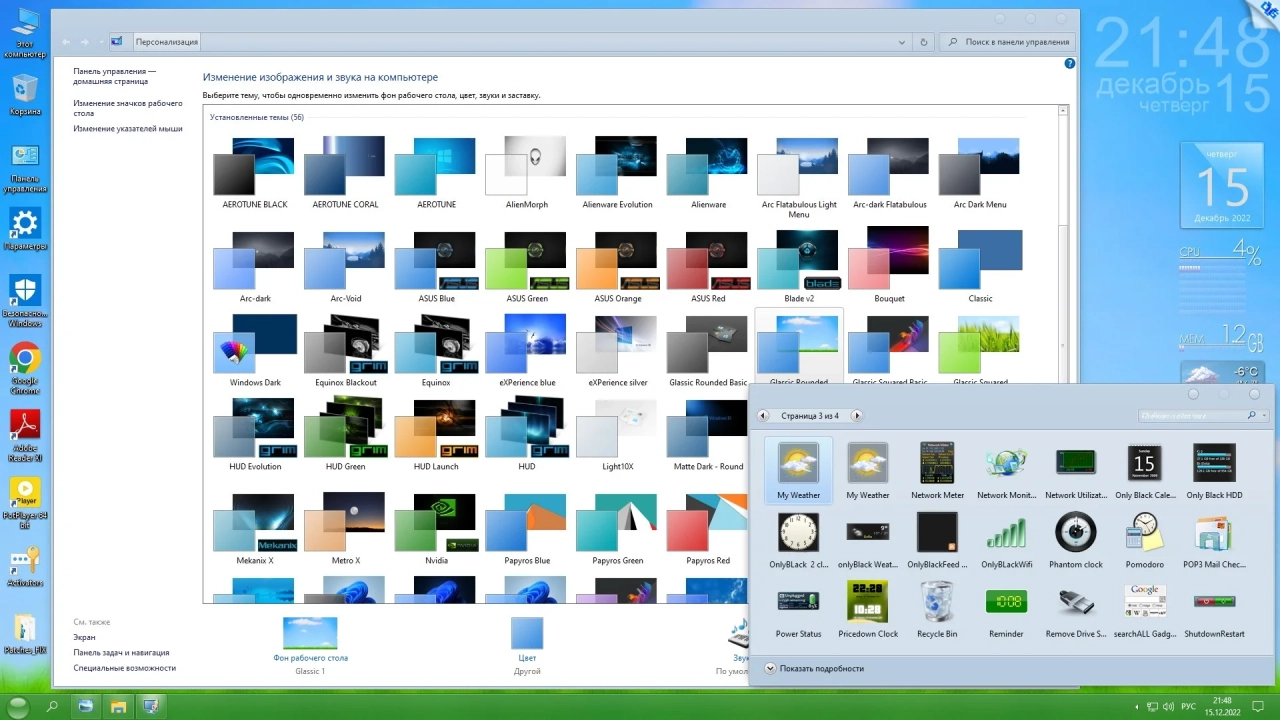Select the Pomodoro timer gadget
Image resolution: width=1280 pixels, height=720 pixels.
click(1145, 541)
